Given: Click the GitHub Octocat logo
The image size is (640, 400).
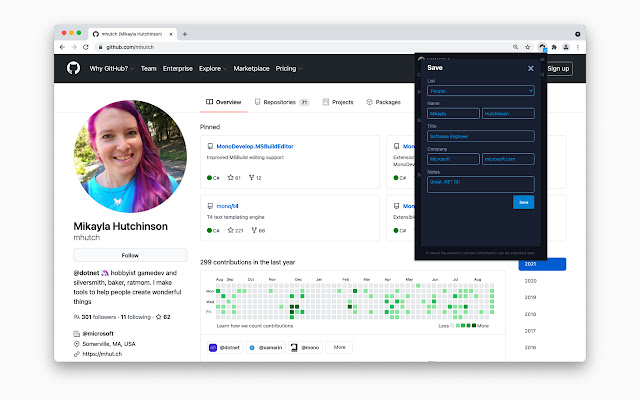Looking at the screenshot, I should 73,68.
